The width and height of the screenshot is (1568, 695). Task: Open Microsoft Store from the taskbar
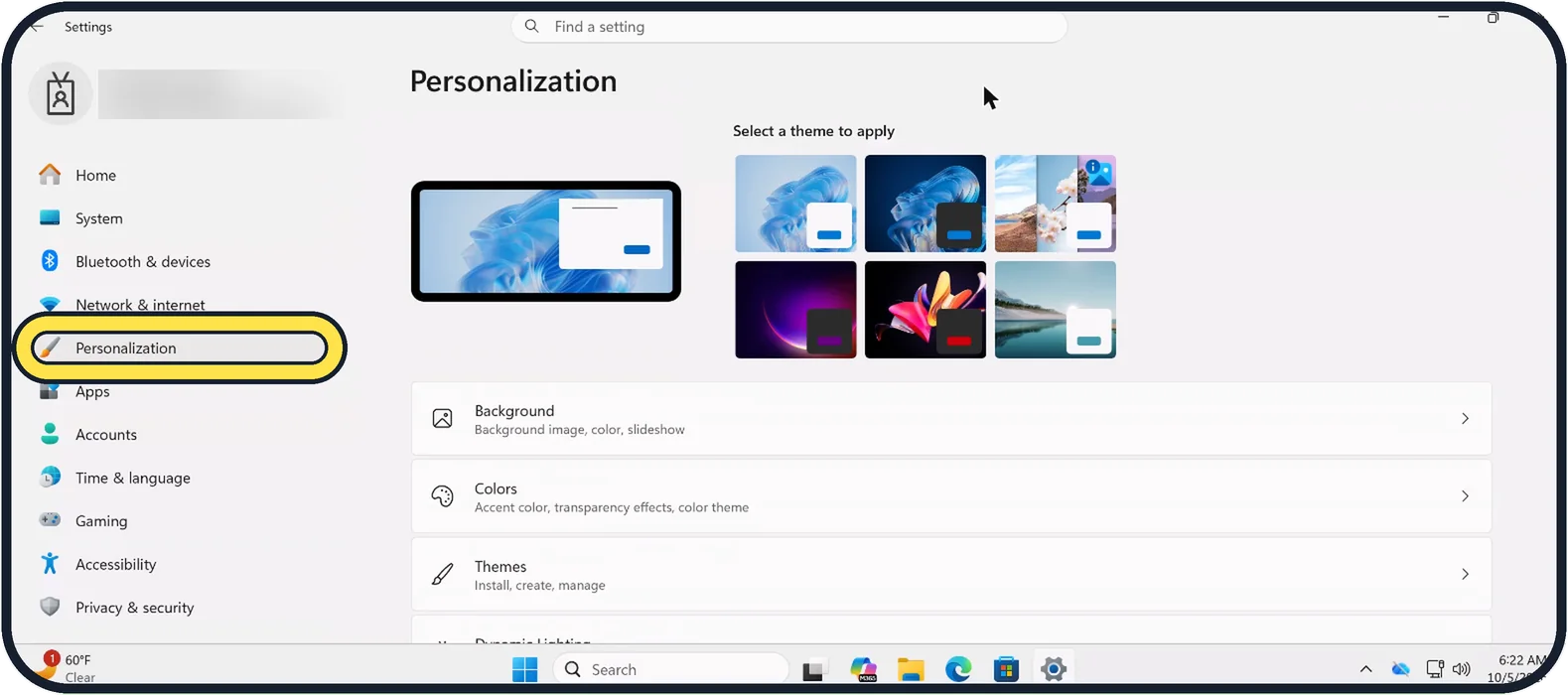pos(1006,670)
